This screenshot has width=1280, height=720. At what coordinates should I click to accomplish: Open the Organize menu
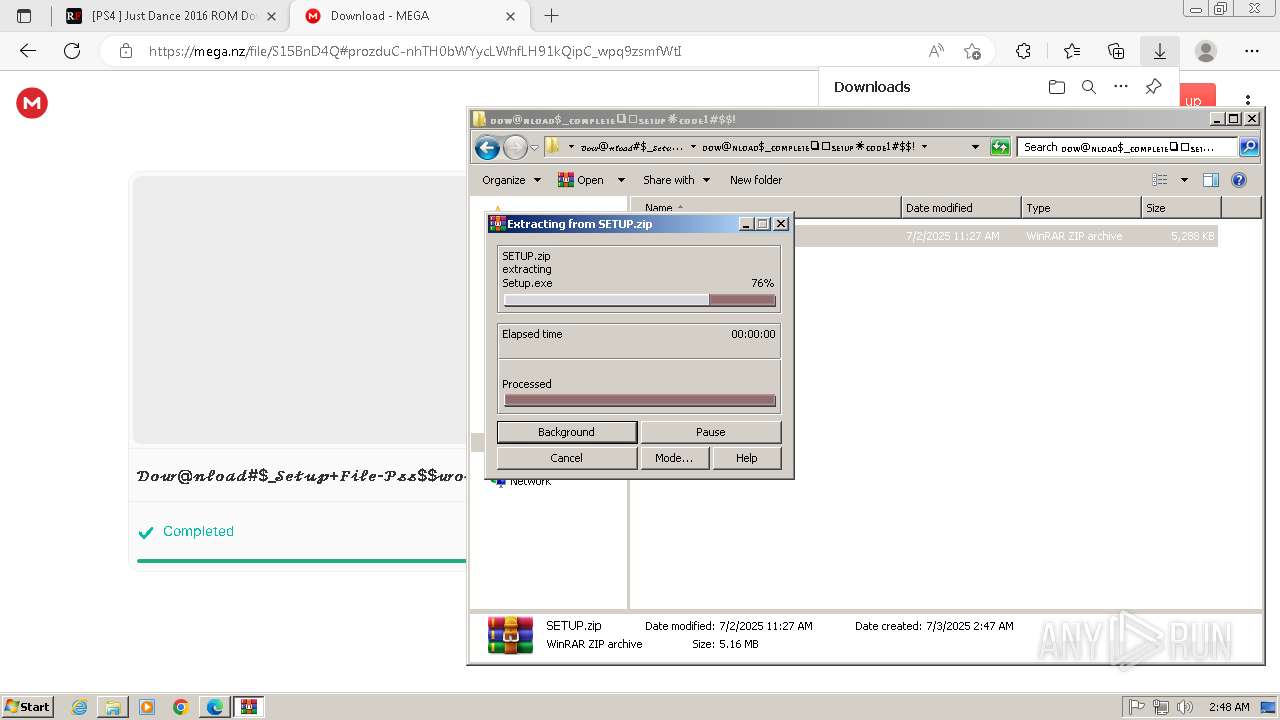[x=511, y=180]
